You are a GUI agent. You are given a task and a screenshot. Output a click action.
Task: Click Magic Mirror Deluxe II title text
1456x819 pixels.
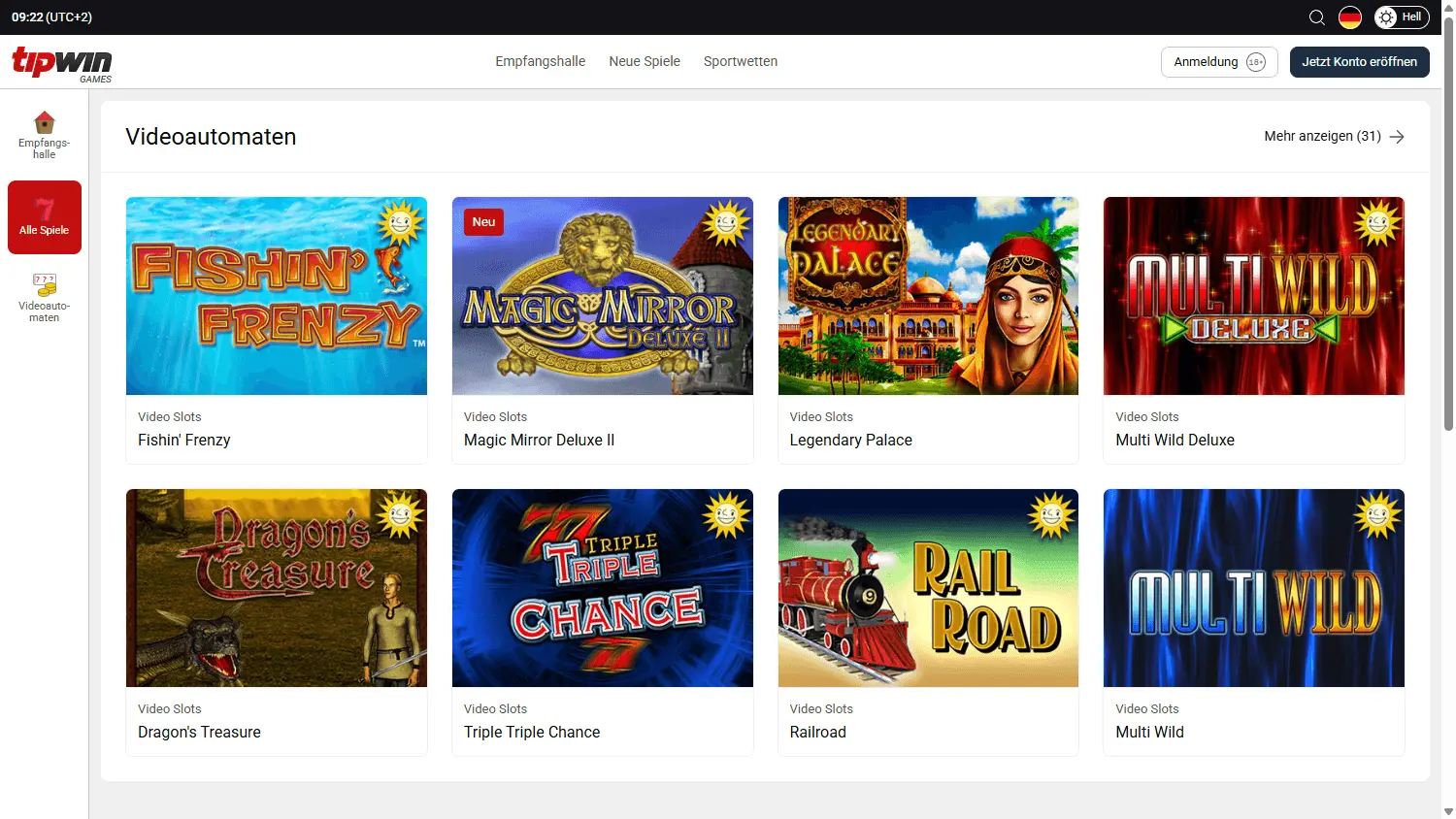[540, 440]
